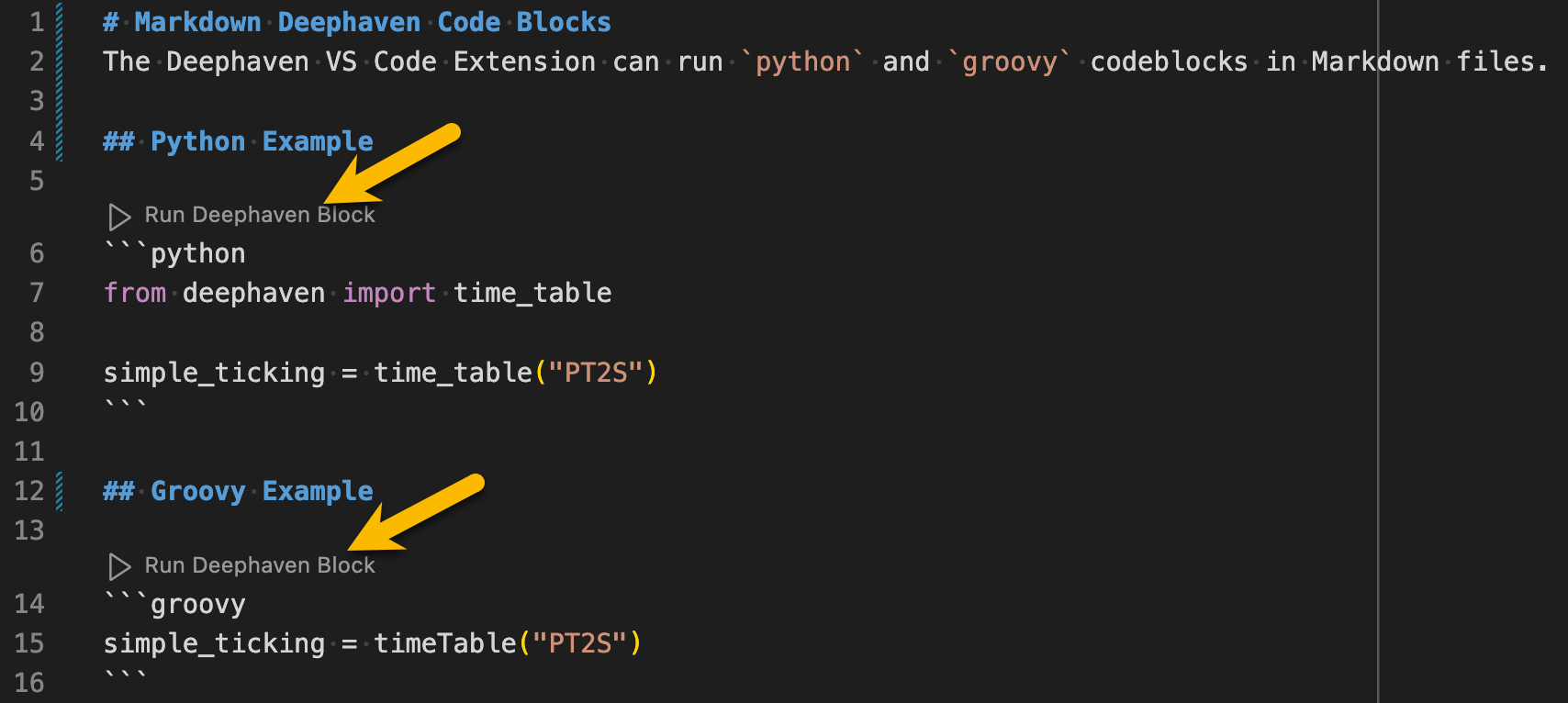Viewport: 1568px width, 703px height.
Task: Click the "PT2S" string in the Python block
Action: click(x=598, y=373)
